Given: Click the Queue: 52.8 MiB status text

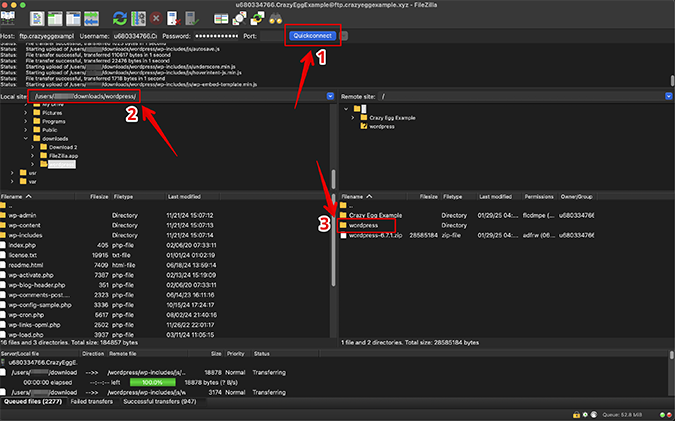Looking at the screenshot, I should (622, 415).
